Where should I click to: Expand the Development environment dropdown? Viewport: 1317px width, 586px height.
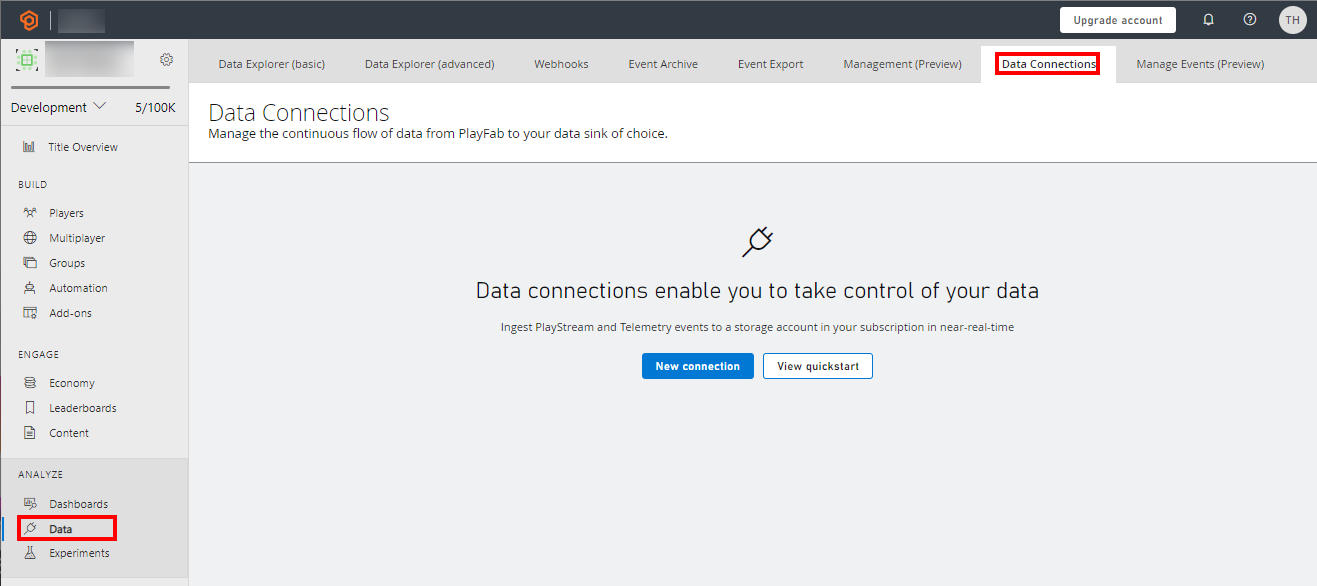click(59, 107)
